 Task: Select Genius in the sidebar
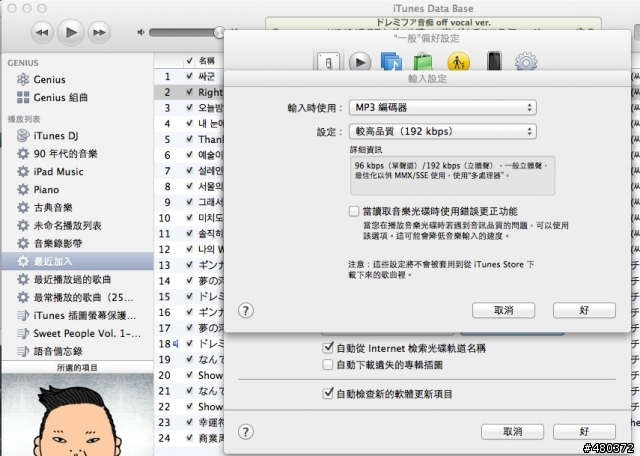coord(78,79)
